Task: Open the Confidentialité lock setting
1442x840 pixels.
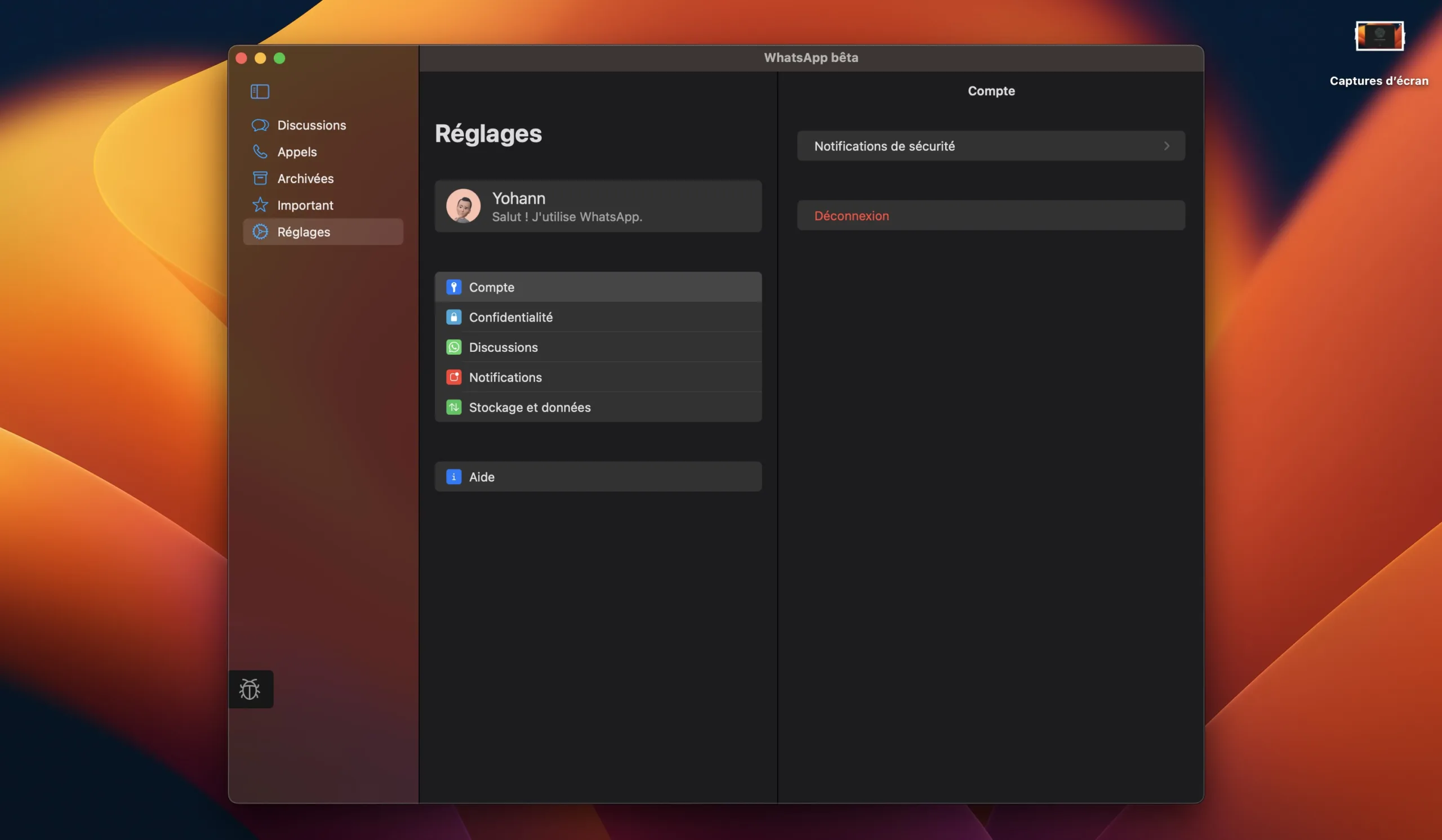Action: point(510,317)
